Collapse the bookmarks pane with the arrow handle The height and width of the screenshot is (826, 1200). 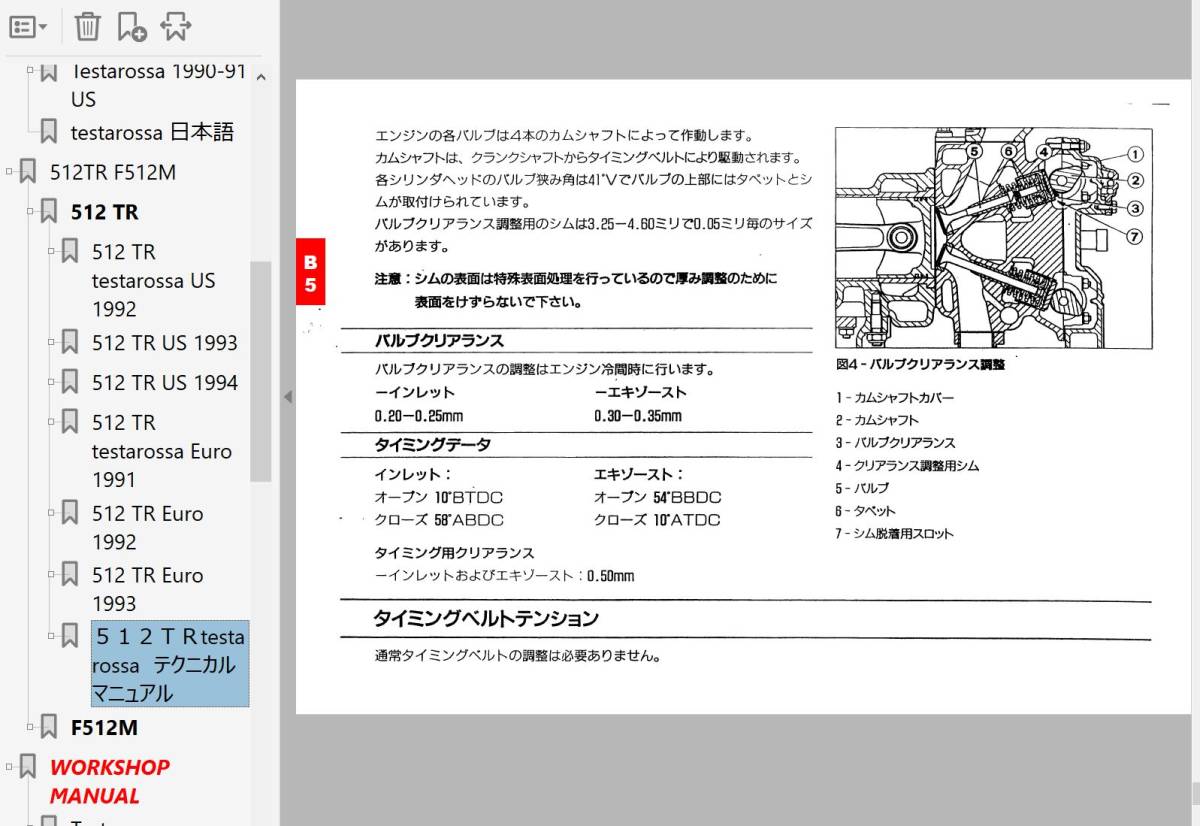coord(287,397)
